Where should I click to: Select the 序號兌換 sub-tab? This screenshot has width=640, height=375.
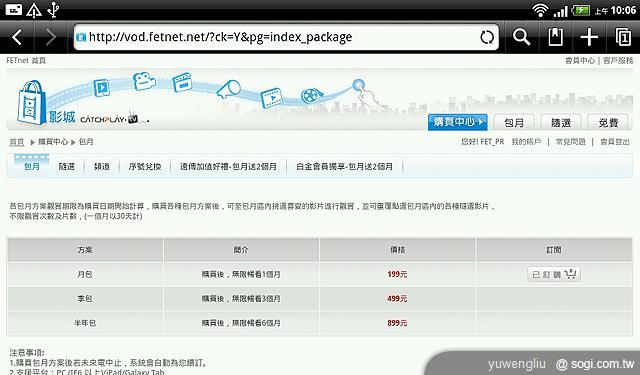click(x=144, y=166)
